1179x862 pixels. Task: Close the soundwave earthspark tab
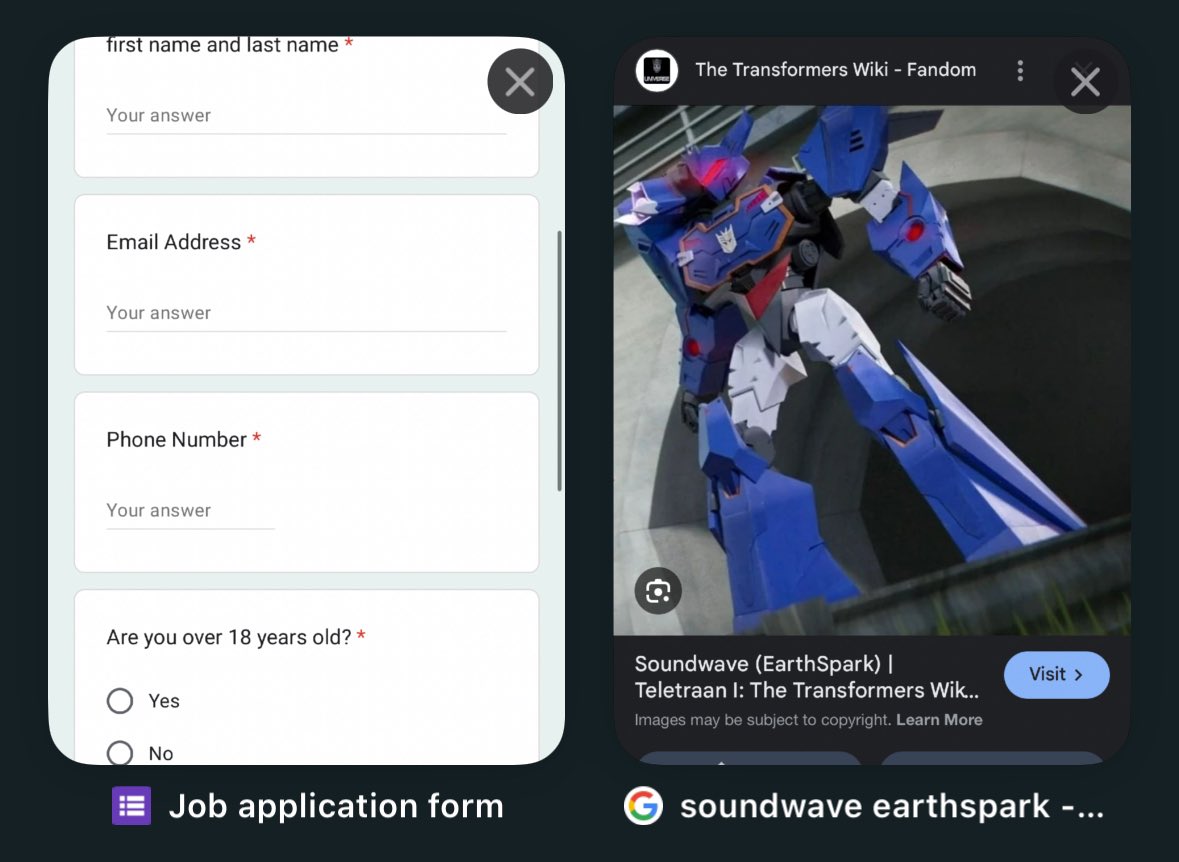tap(1085, 81)
